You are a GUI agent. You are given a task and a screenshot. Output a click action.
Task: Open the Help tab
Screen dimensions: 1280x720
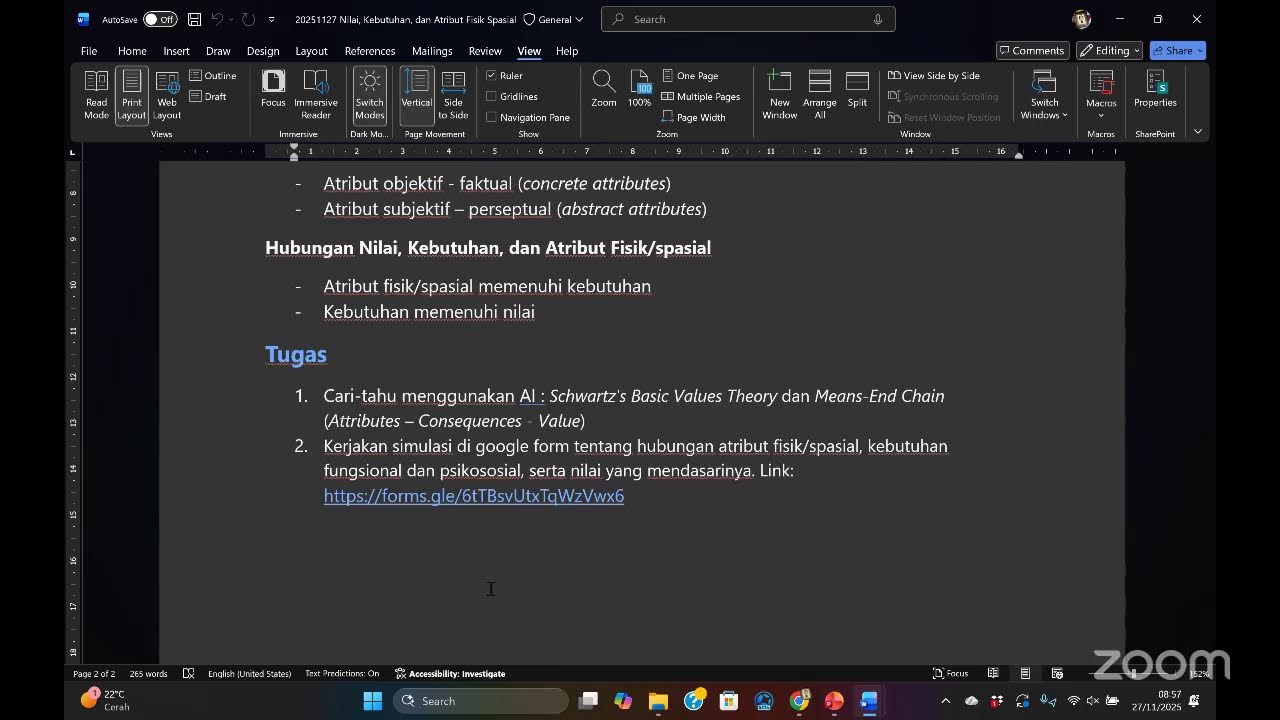pos(567,51)
